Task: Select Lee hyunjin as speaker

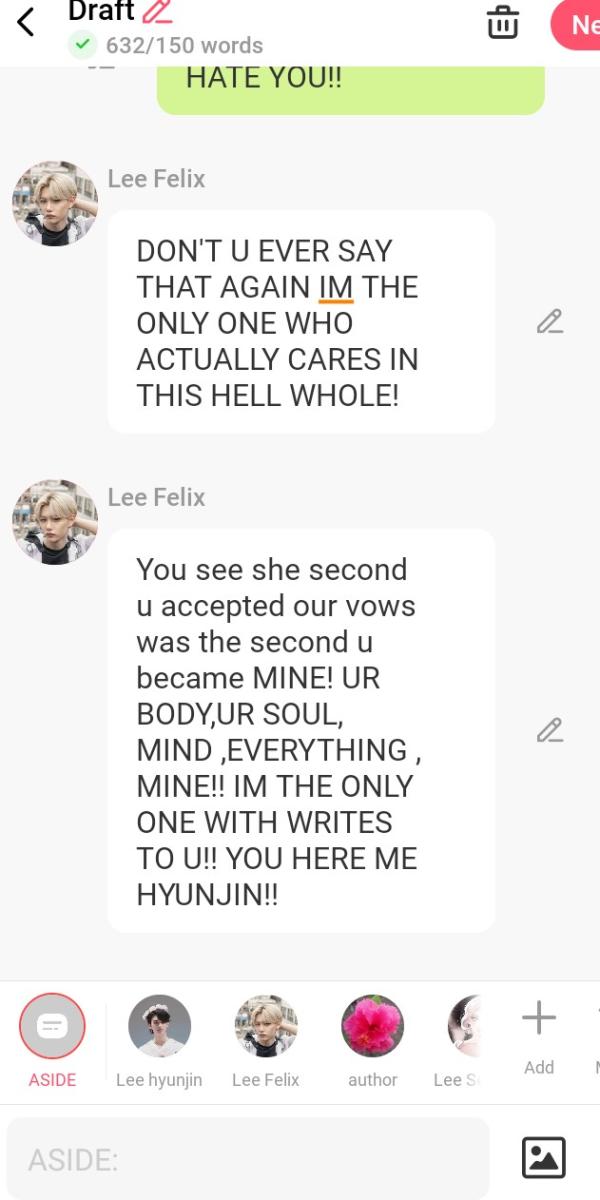Action: click(x=160, y=1040)
